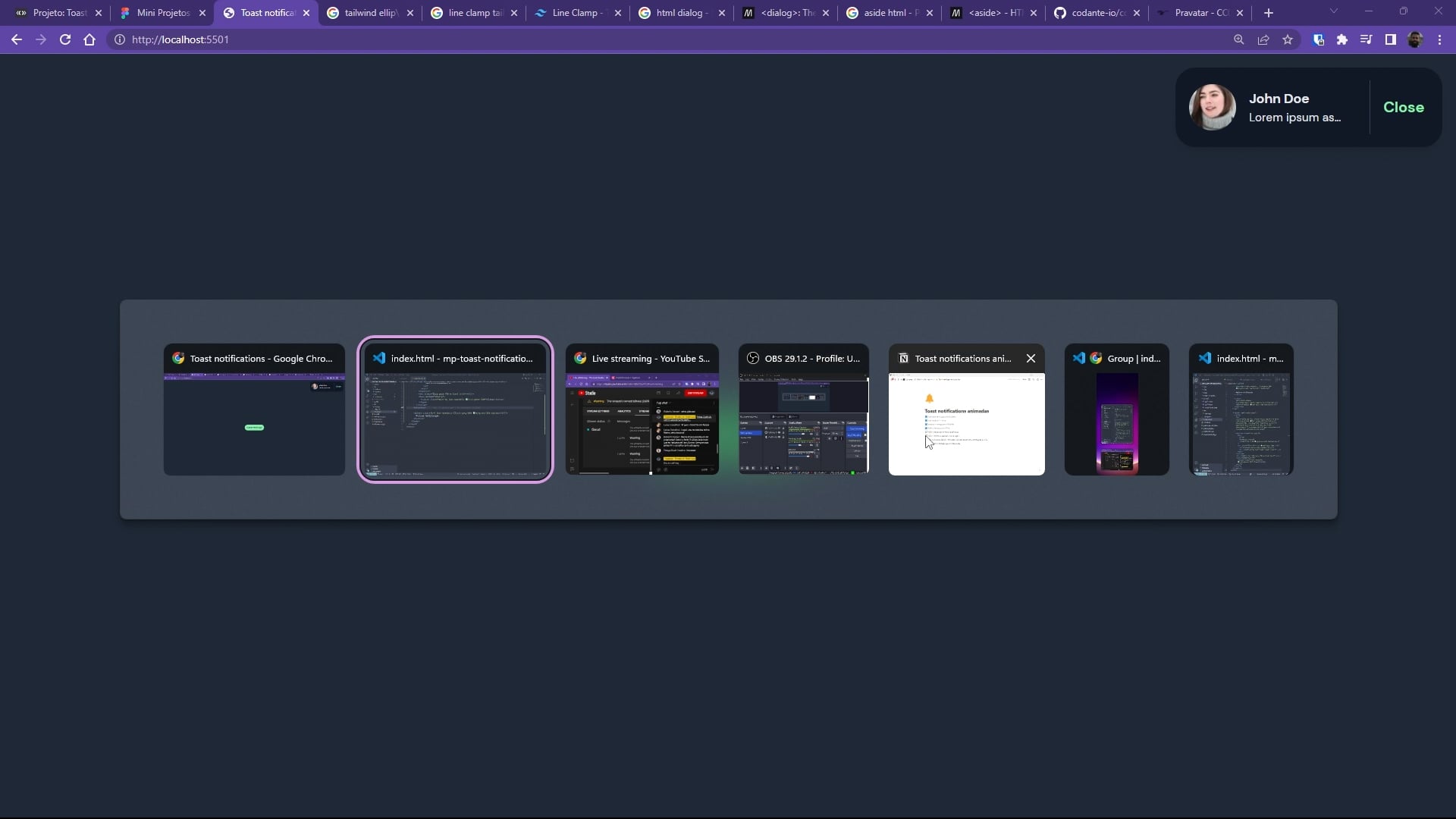Open the media control icon
This screenshot has height=819, width=1456.
tap(1366, 40)
